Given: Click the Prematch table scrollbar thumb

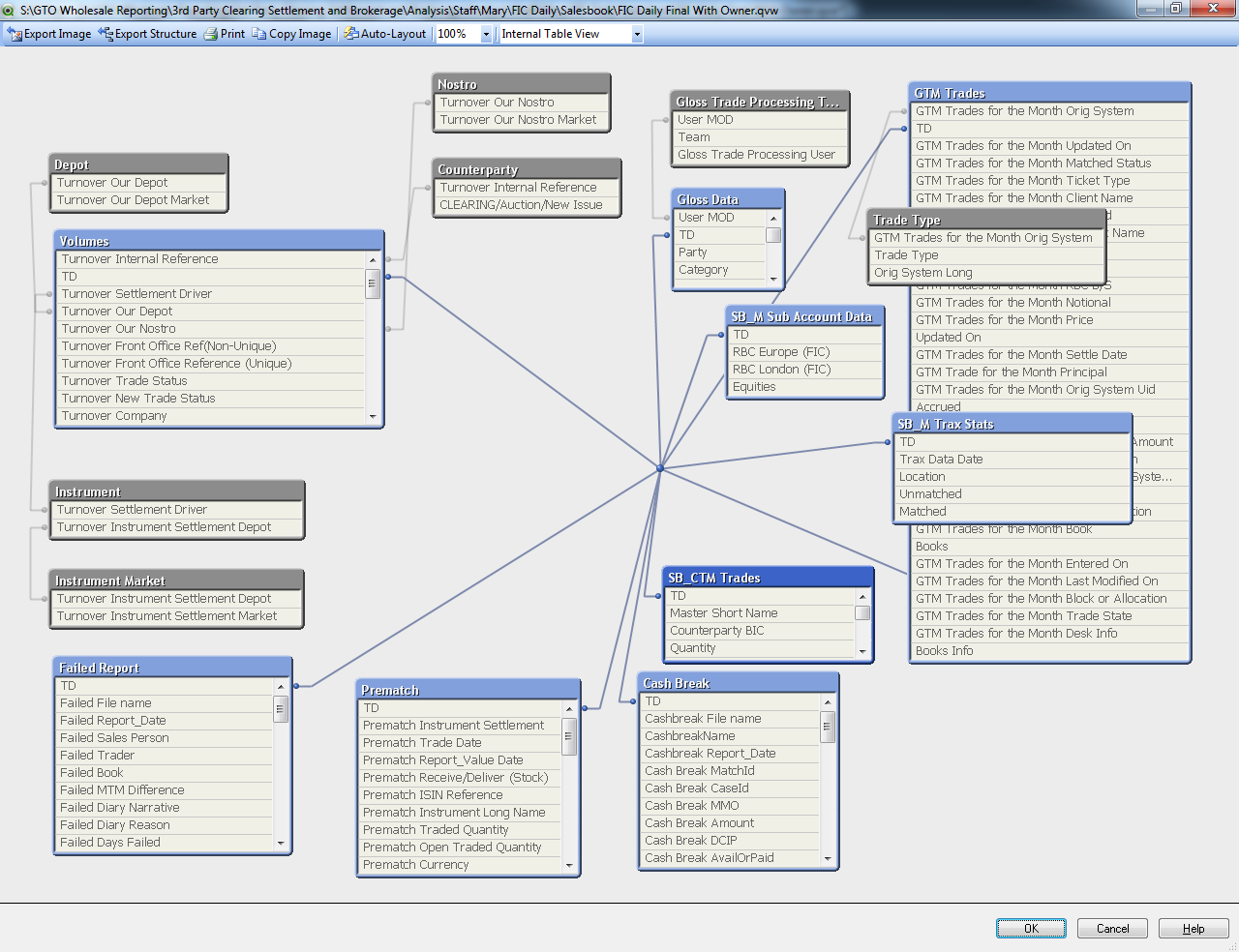Looking at the screenshot, I should click(569, 741).
